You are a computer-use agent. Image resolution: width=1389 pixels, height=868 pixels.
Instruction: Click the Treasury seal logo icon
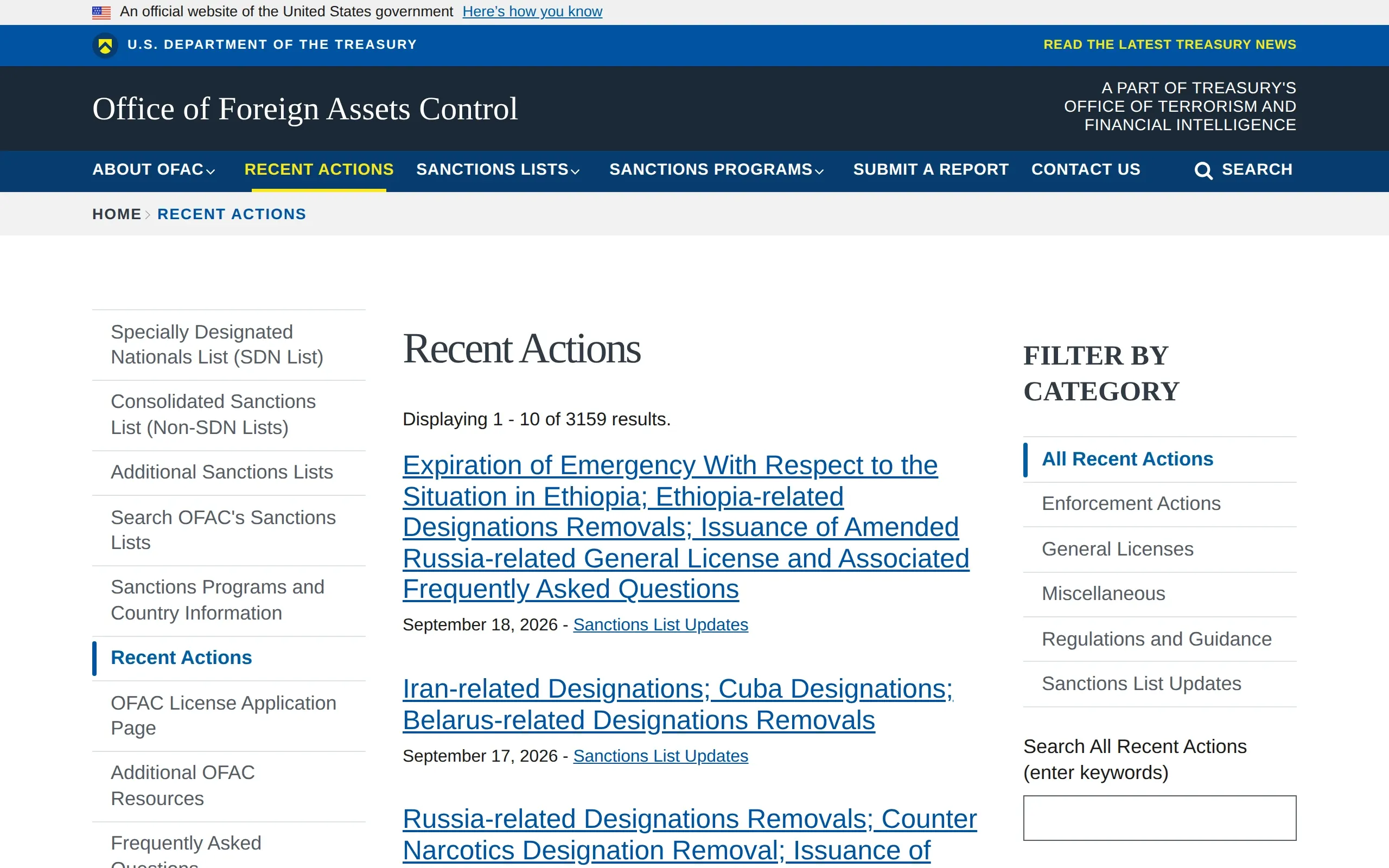click(105, 46)
